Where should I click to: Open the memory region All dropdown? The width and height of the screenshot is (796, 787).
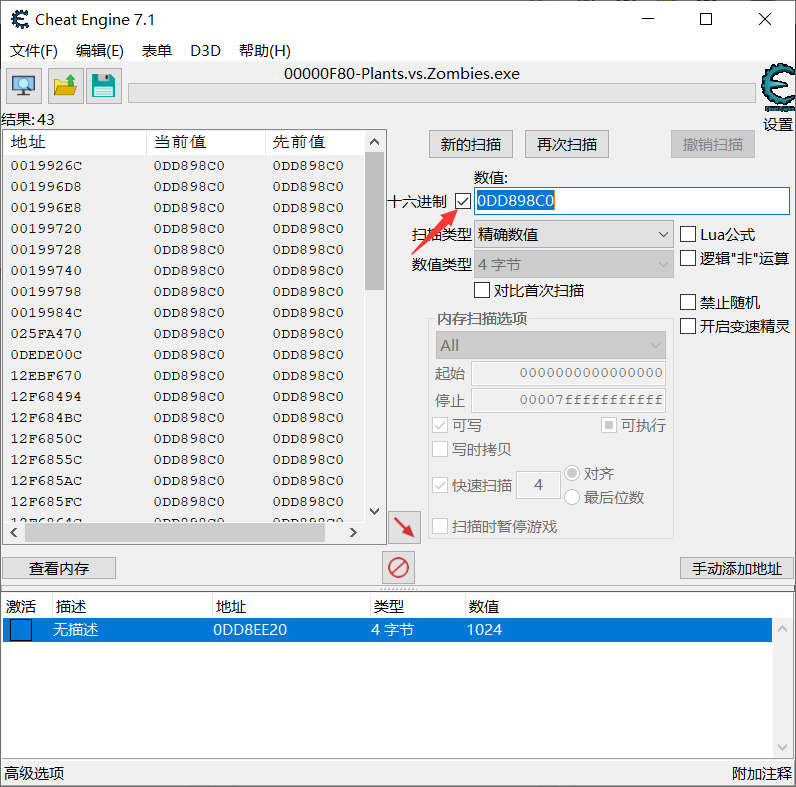[x=551, y=346]
